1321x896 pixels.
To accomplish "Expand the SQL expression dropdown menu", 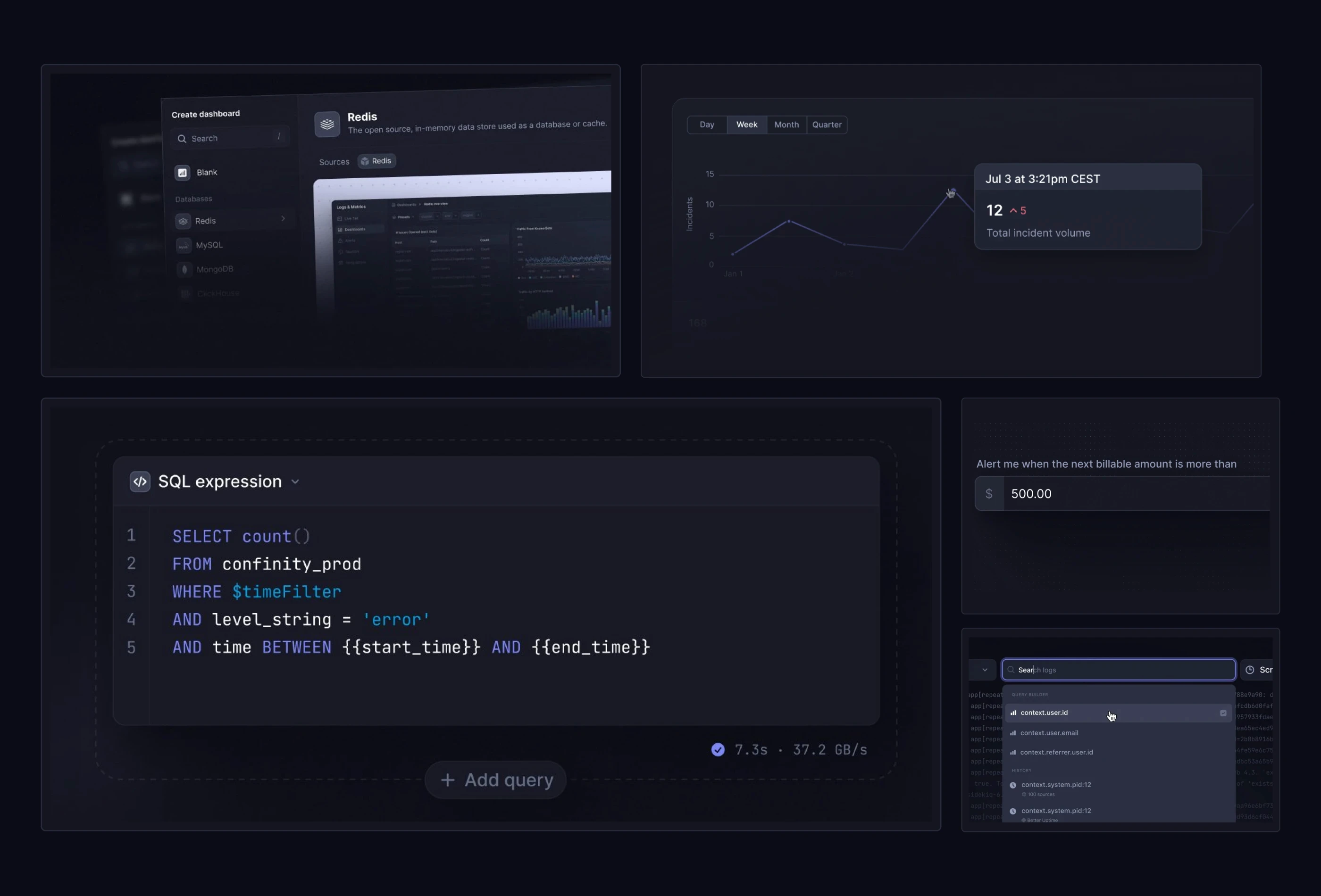I will (x=296, y=481).
